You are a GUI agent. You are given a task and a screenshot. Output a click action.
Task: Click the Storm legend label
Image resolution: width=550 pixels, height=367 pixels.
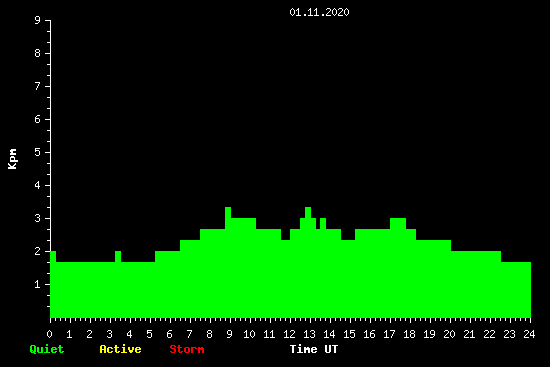pos(187,349)
